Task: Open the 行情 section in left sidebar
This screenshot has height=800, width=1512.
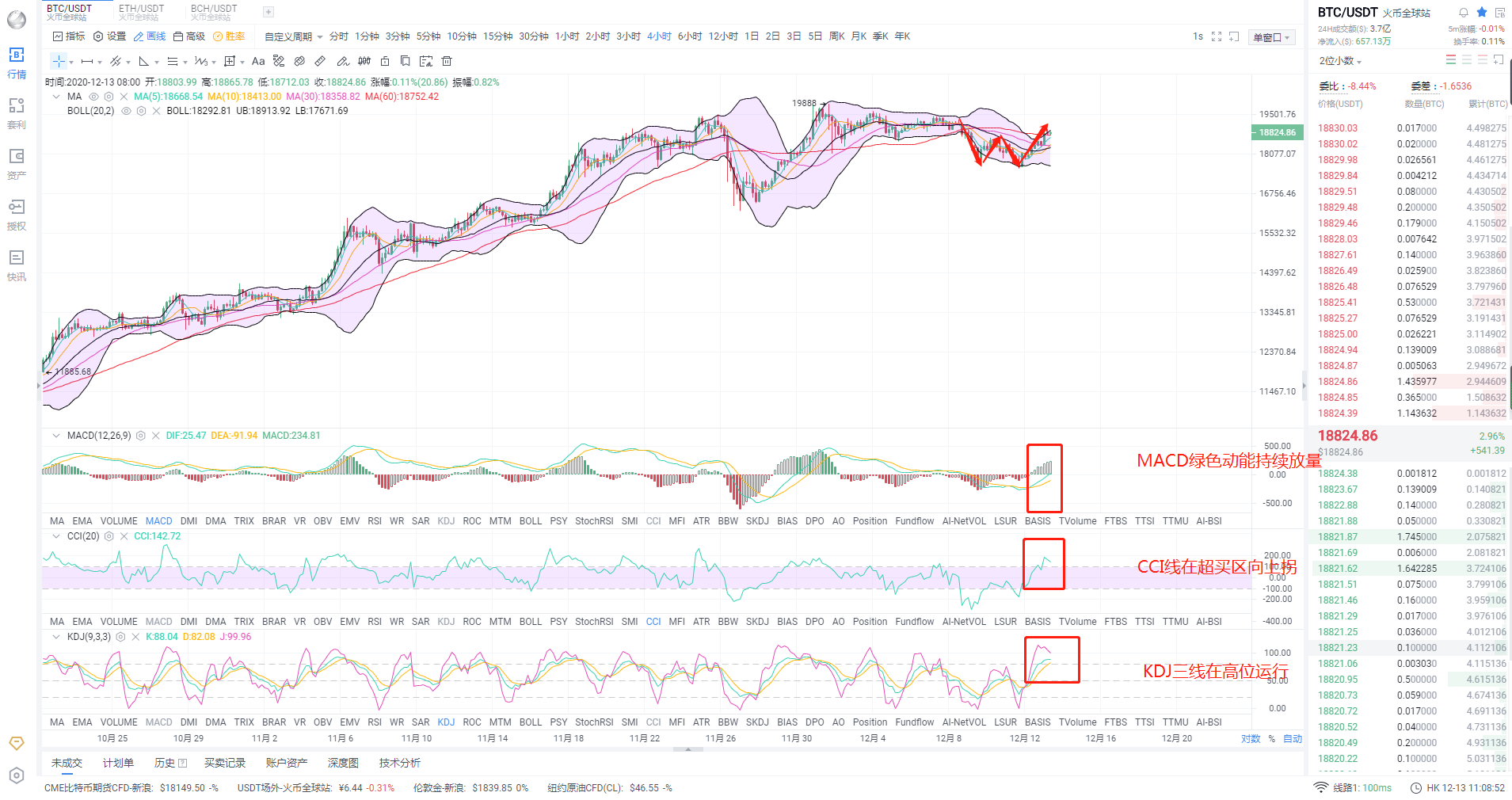Action: pyautogui.click(x=17, y=63)
